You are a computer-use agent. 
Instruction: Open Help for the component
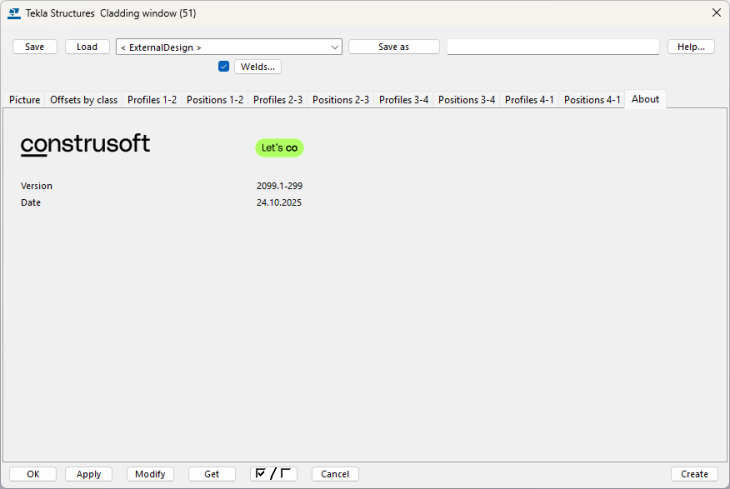[x=690, y=47]
